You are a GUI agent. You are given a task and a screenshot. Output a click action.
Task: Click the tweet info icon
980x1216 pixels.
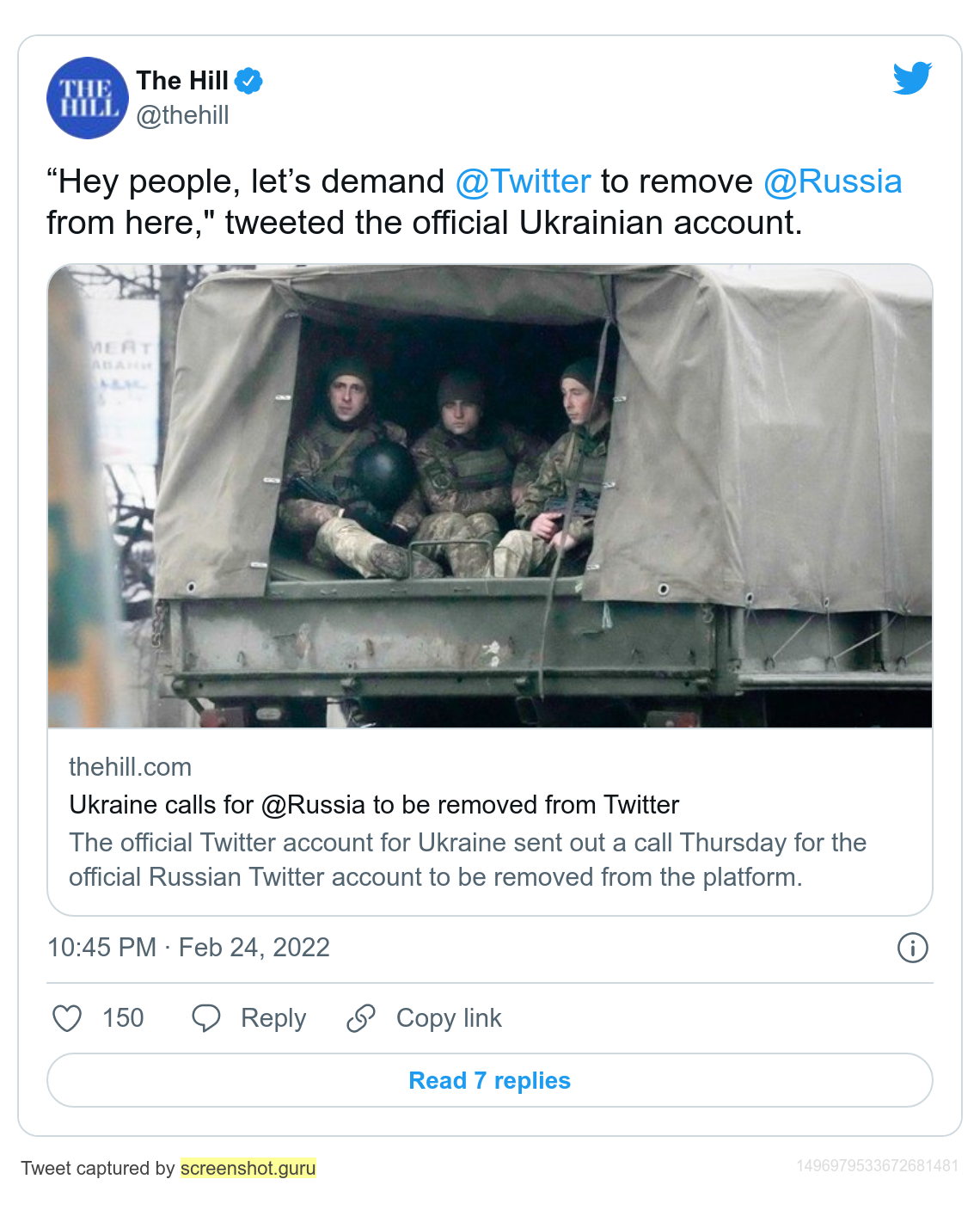coord(912,948)
